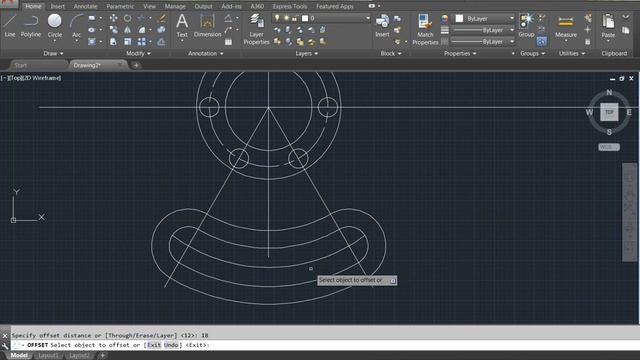Select the Rectangle draw tool
The height and width of the screenshot is (360, 640).
pos(92,18)
